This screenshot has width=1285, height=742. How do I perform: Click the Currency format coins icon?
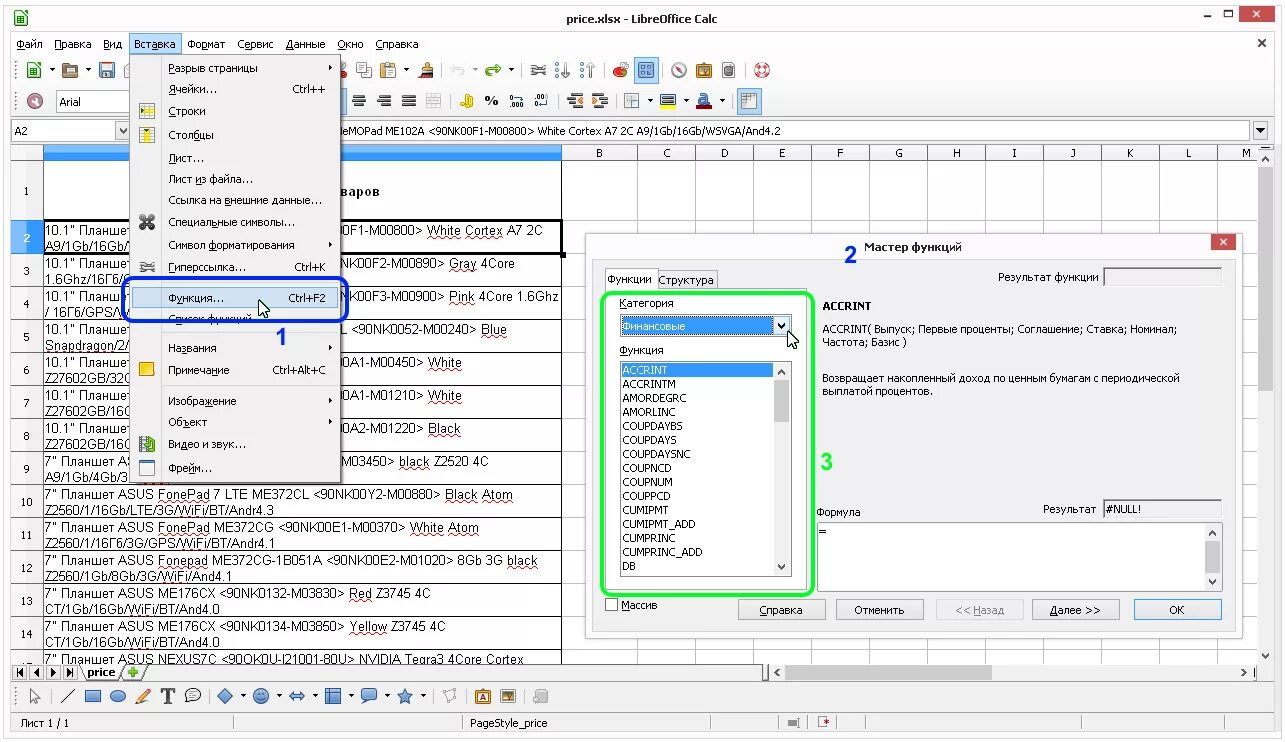tap(466, 101)
